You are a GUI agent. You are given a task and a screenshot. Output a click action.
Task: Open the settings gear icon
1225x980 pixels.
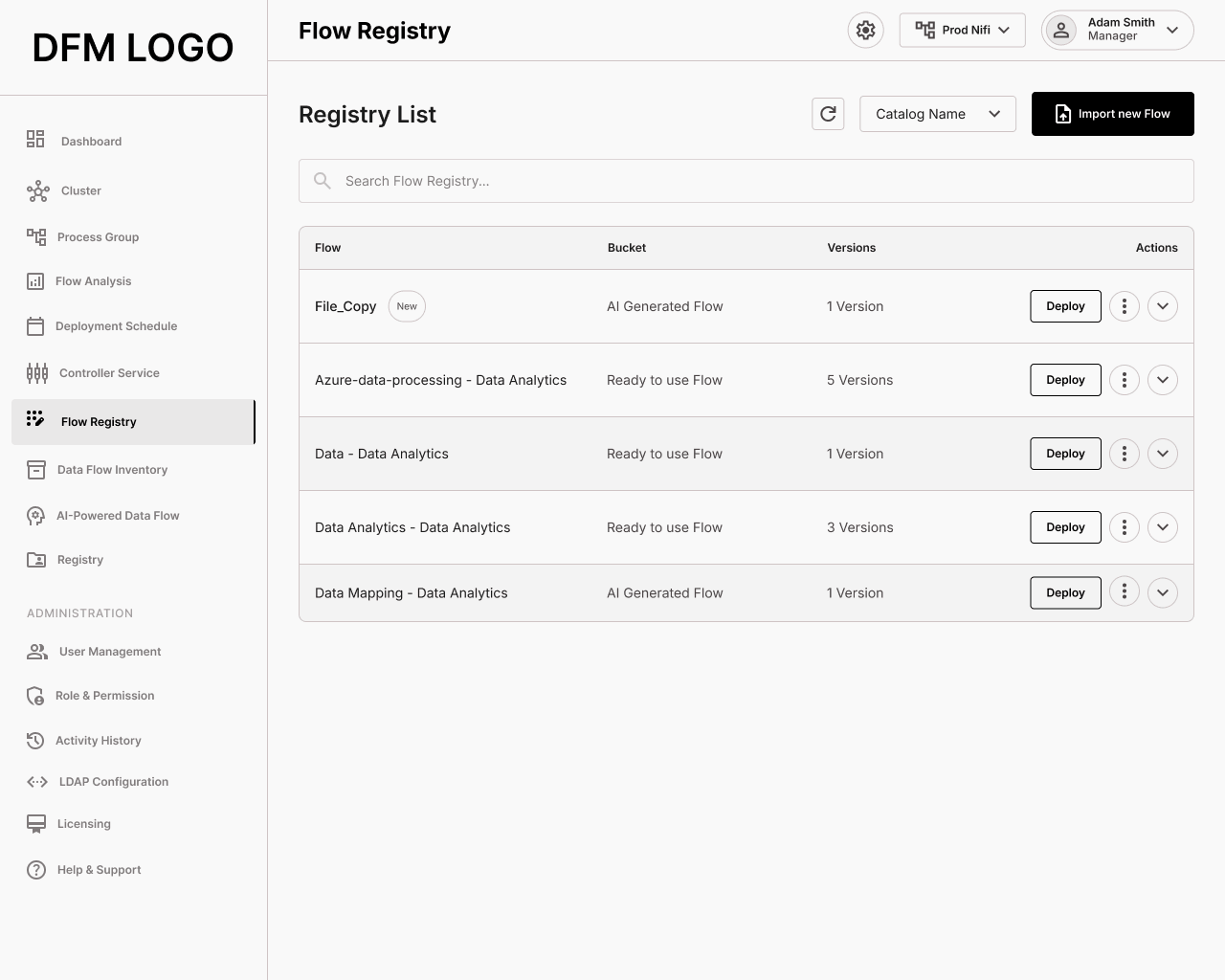[866, 31]
